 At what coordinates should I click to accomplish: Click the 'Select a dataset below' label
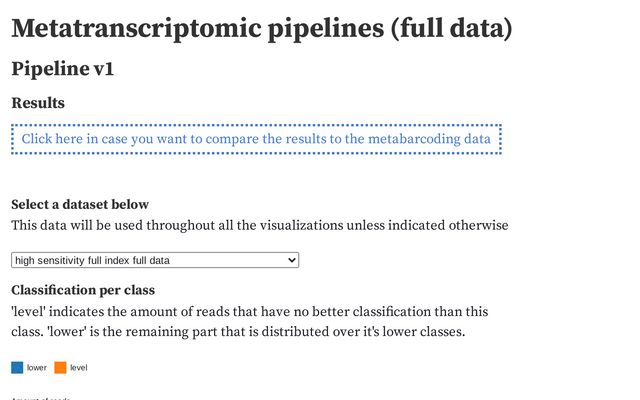tap(80, 205)
